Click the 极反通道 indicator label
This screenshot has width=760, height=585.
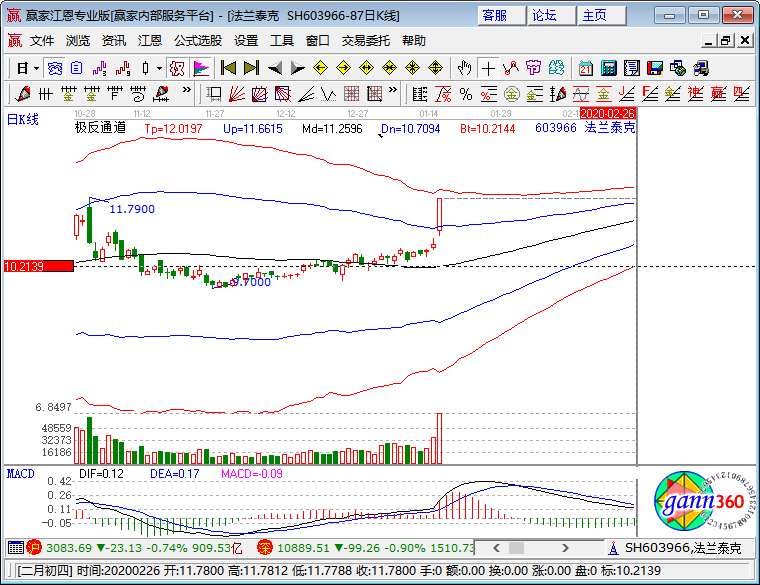pyautogui.click(x=100, y=127)
